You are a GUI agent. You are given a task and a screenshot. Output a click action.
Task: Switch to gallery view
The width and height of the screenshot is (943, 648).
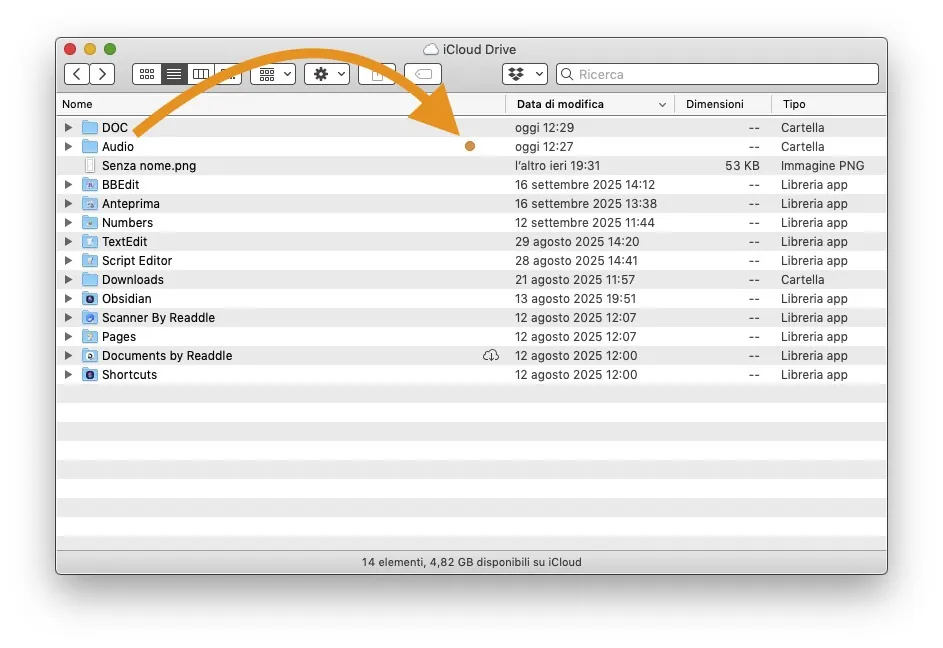[227, 74]
